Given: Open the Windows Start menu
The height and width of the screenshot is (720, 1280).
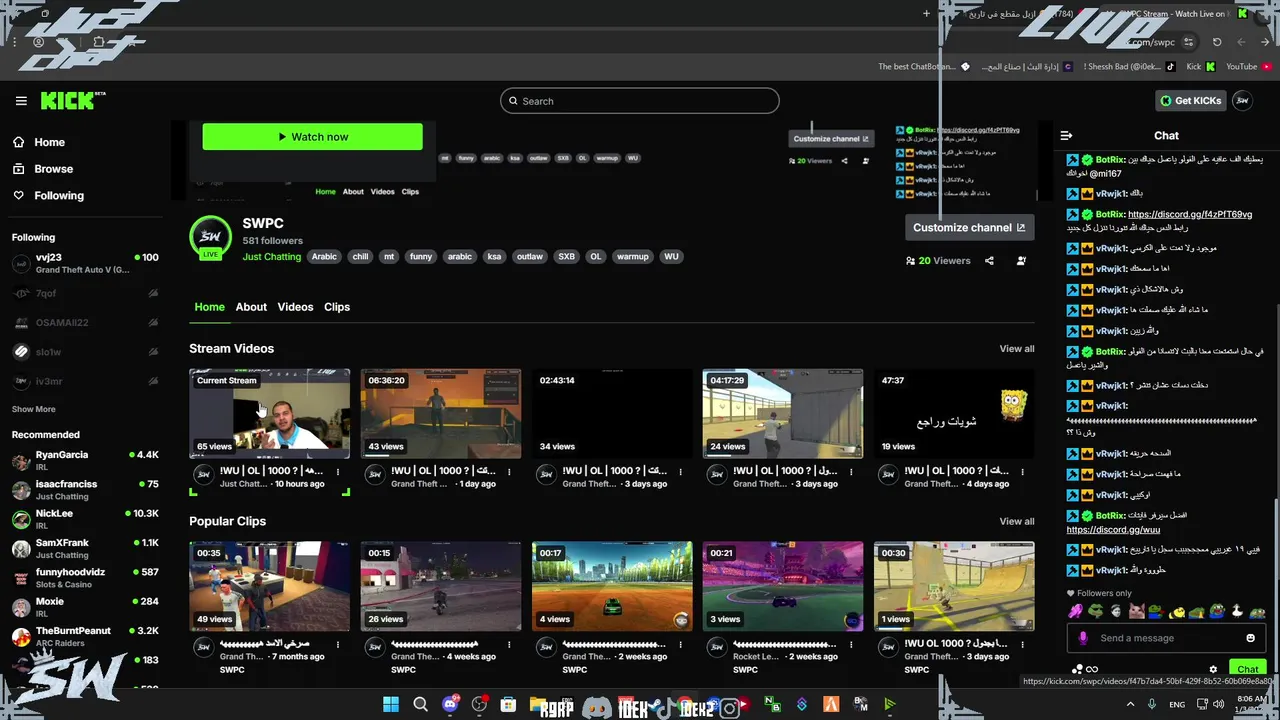Looking at the screenshot, I should 391,705.
